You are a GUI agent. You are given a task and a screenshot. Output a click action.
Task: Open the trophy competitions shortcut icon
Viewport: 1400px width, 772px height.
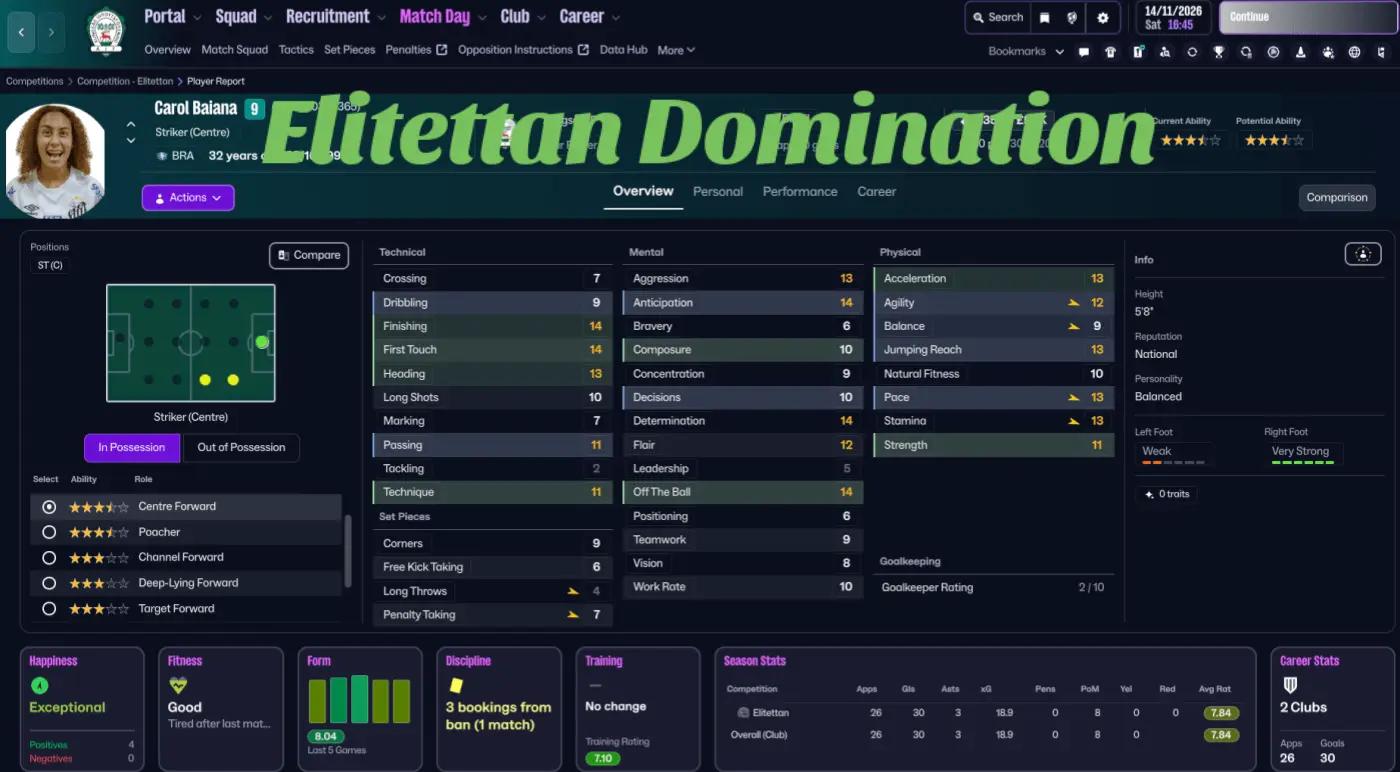pyautogui.click(x=1218, y=52)
